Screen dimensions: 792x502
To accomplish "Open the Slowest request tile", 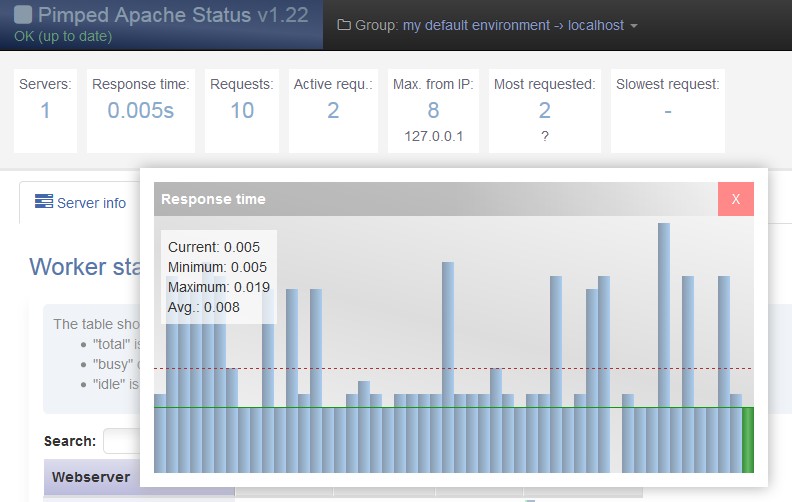I will pyautogui.click(x=668, y=111).
